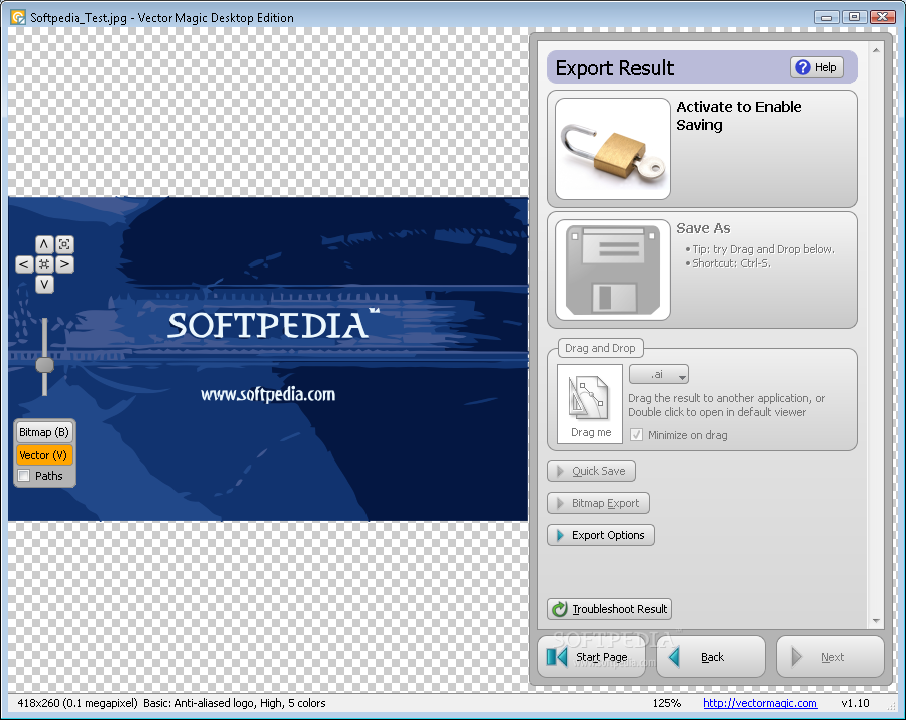This screenshot has width=906, height=720.
Task: Expand the Quick Save section
Action: [x=591, y=471]
